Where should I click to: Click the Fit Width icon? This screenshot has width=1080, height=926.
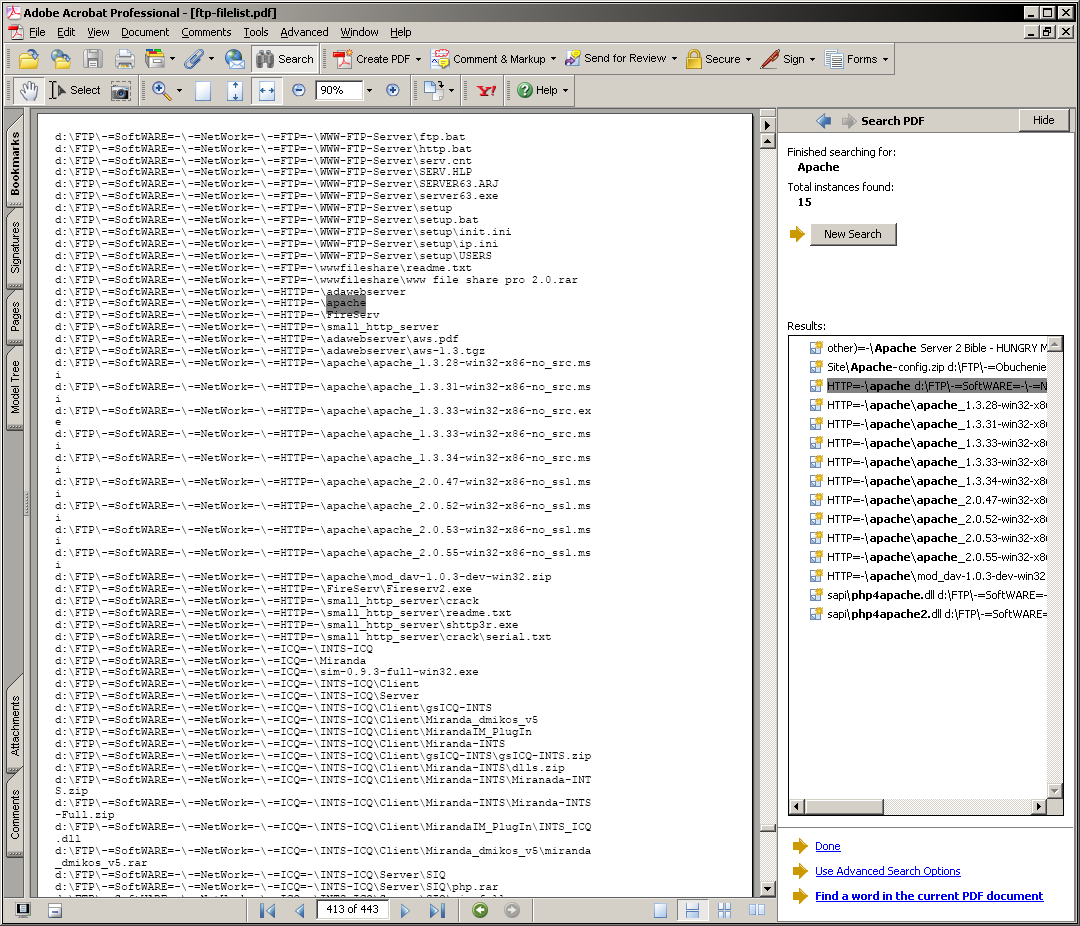[x=267, y=91]
